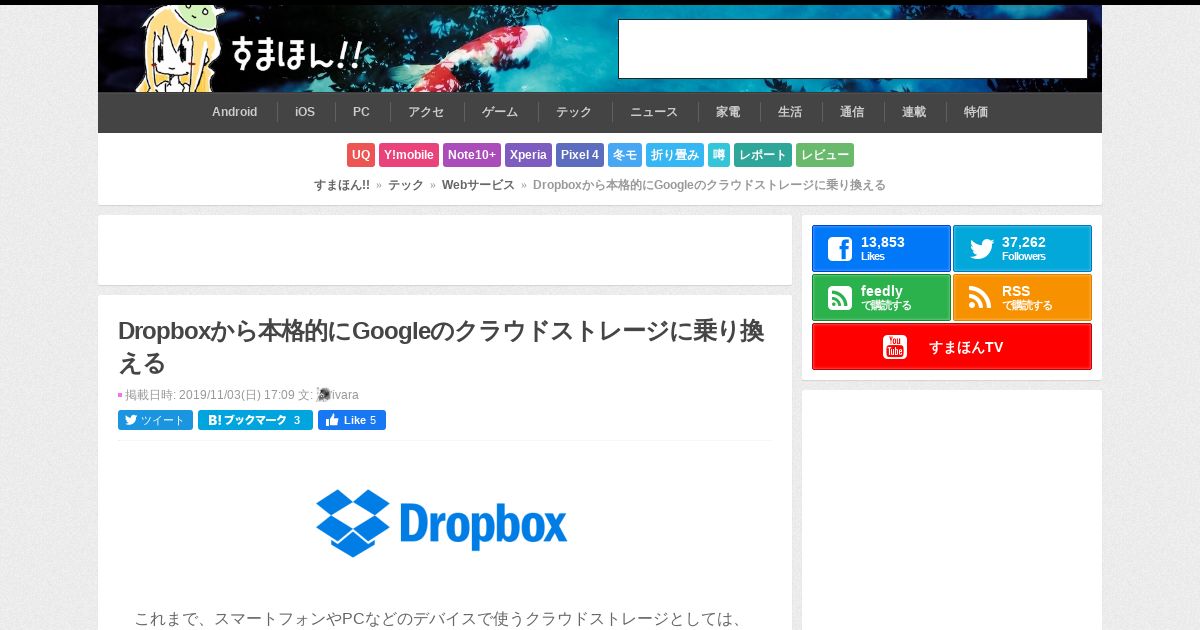
Task: Click the Webサービス breadcrumb link
Action: (478, 185)
